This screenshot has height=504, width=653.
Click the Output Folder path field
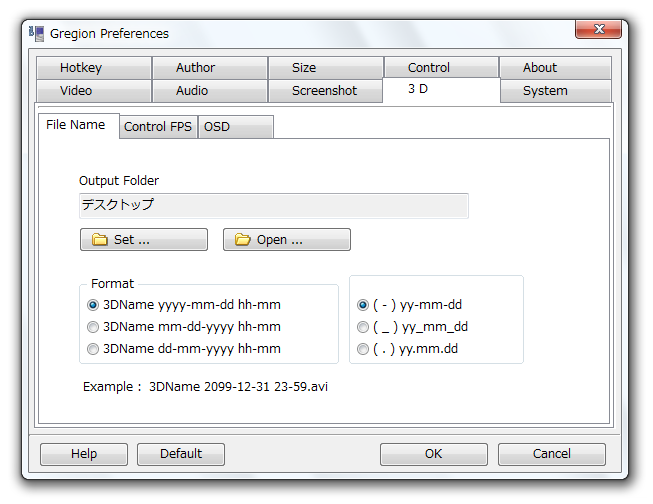pos(274,205)
